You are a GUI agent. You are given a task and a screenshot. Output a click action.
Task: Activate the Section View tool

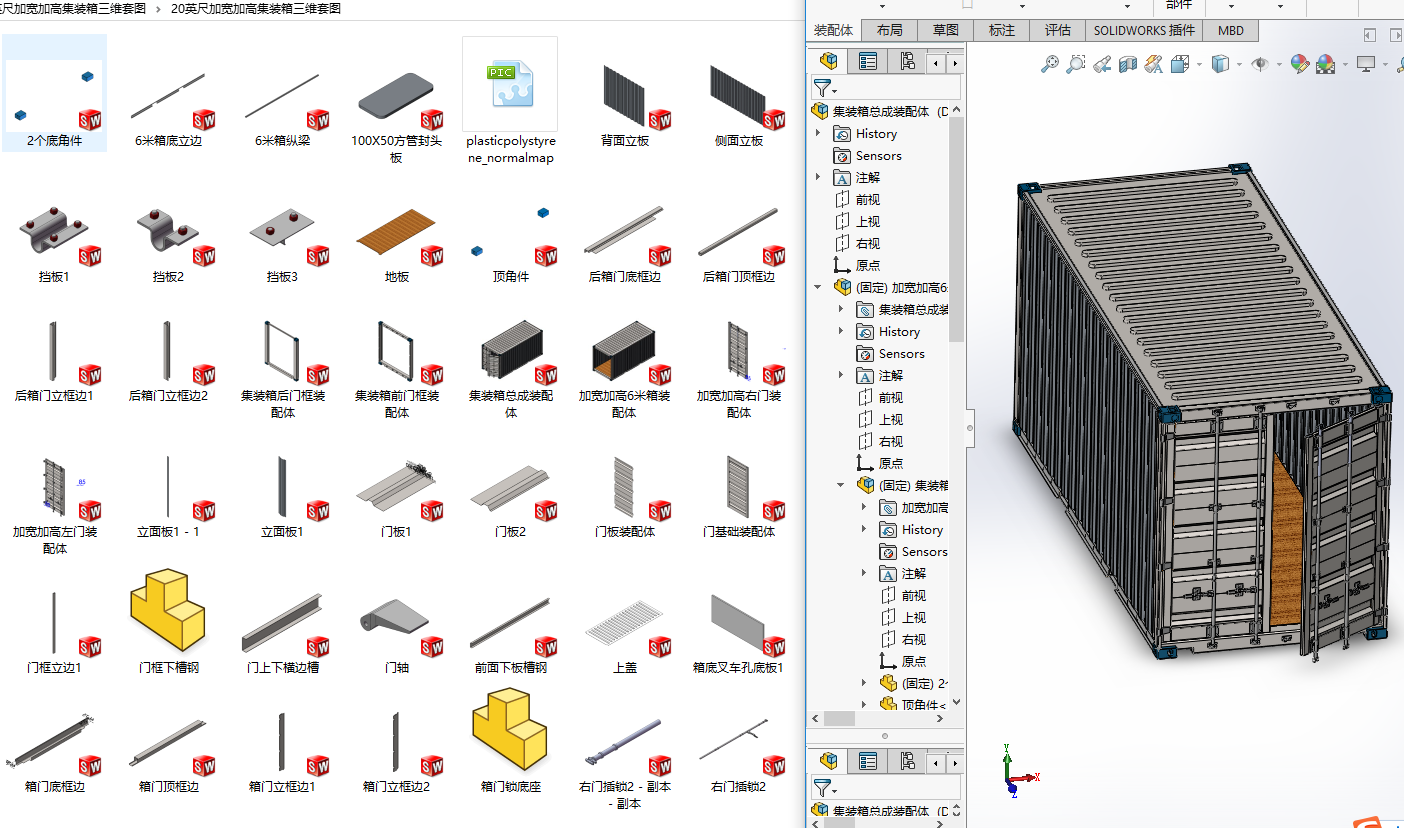tap(1128, 64)
